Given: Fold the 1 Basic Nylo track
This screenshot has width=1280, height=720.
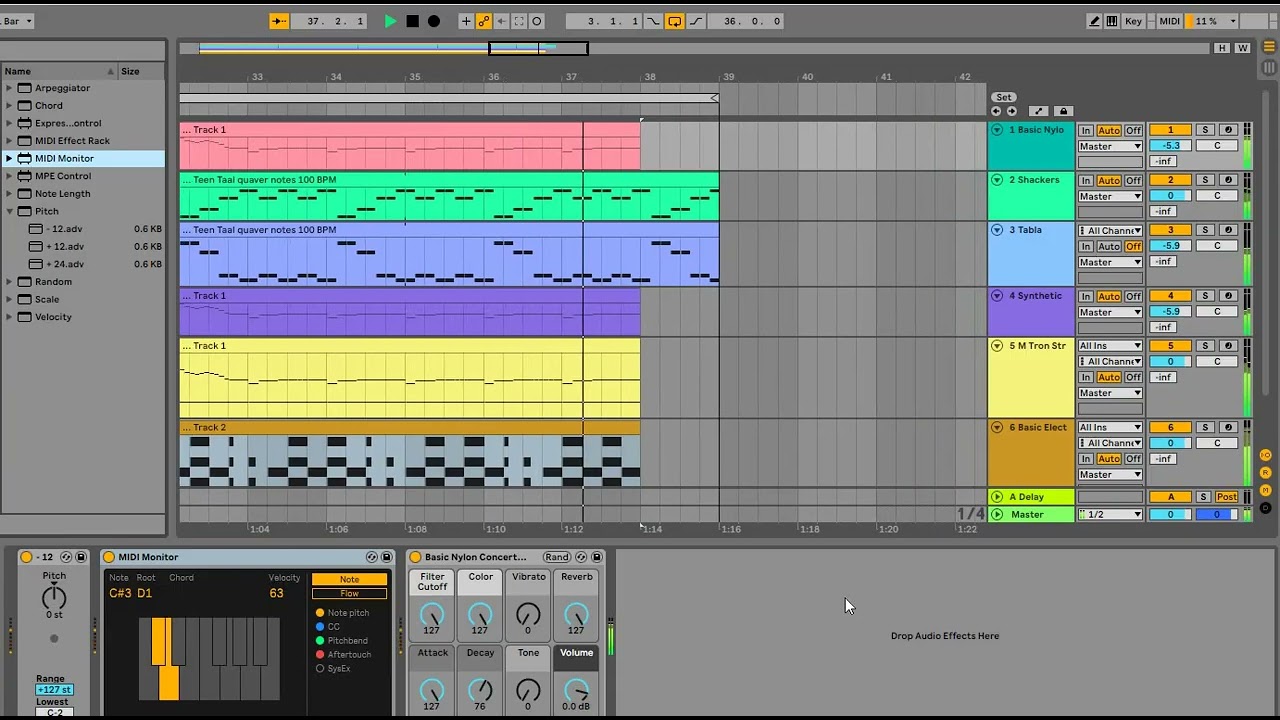Looking at the screenshot, I should (997, 130).
